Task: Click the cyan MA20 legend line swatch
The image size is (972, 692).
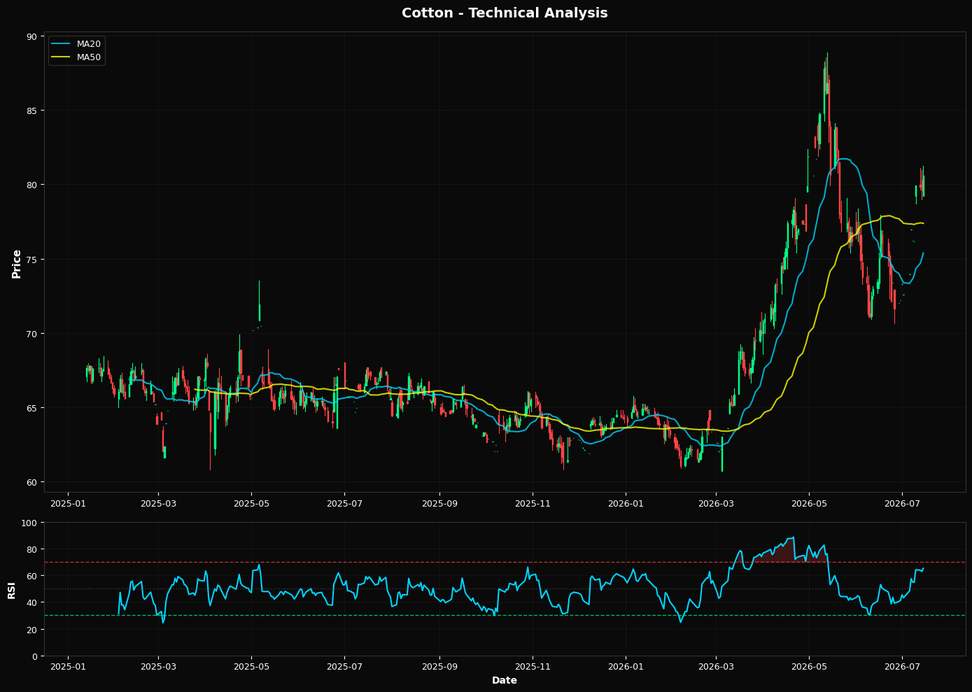Action: (61, 44)
